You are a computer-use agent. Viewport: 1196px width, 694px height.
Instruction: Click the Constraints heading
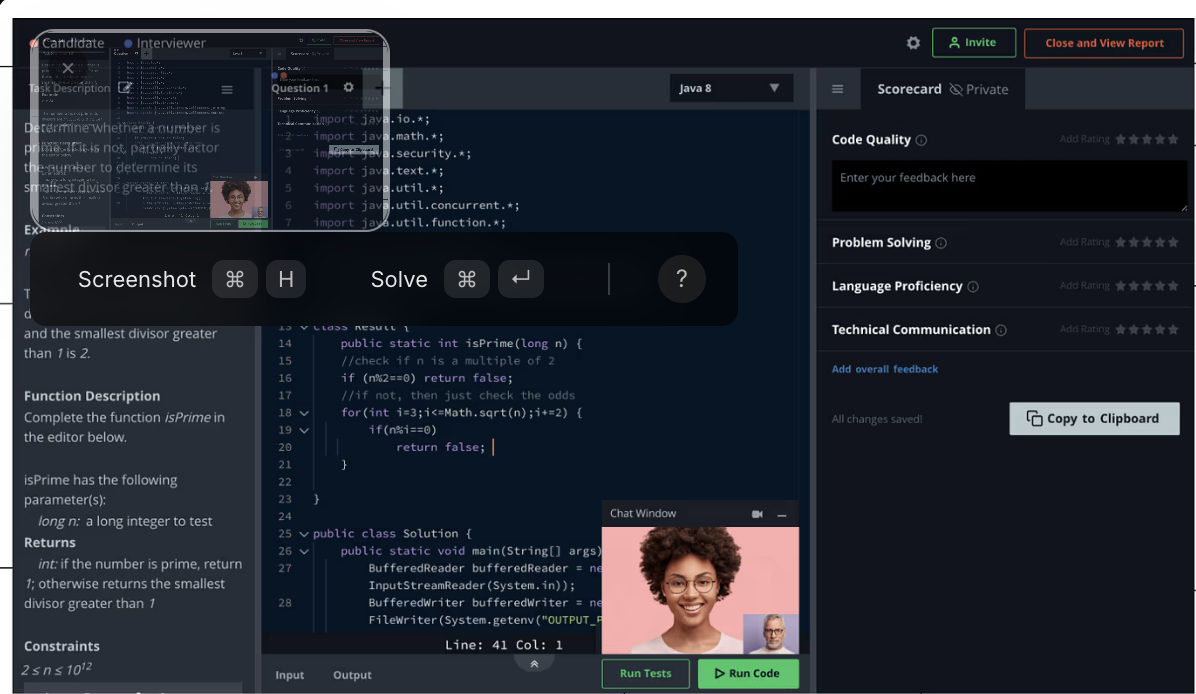click(62, 647)
